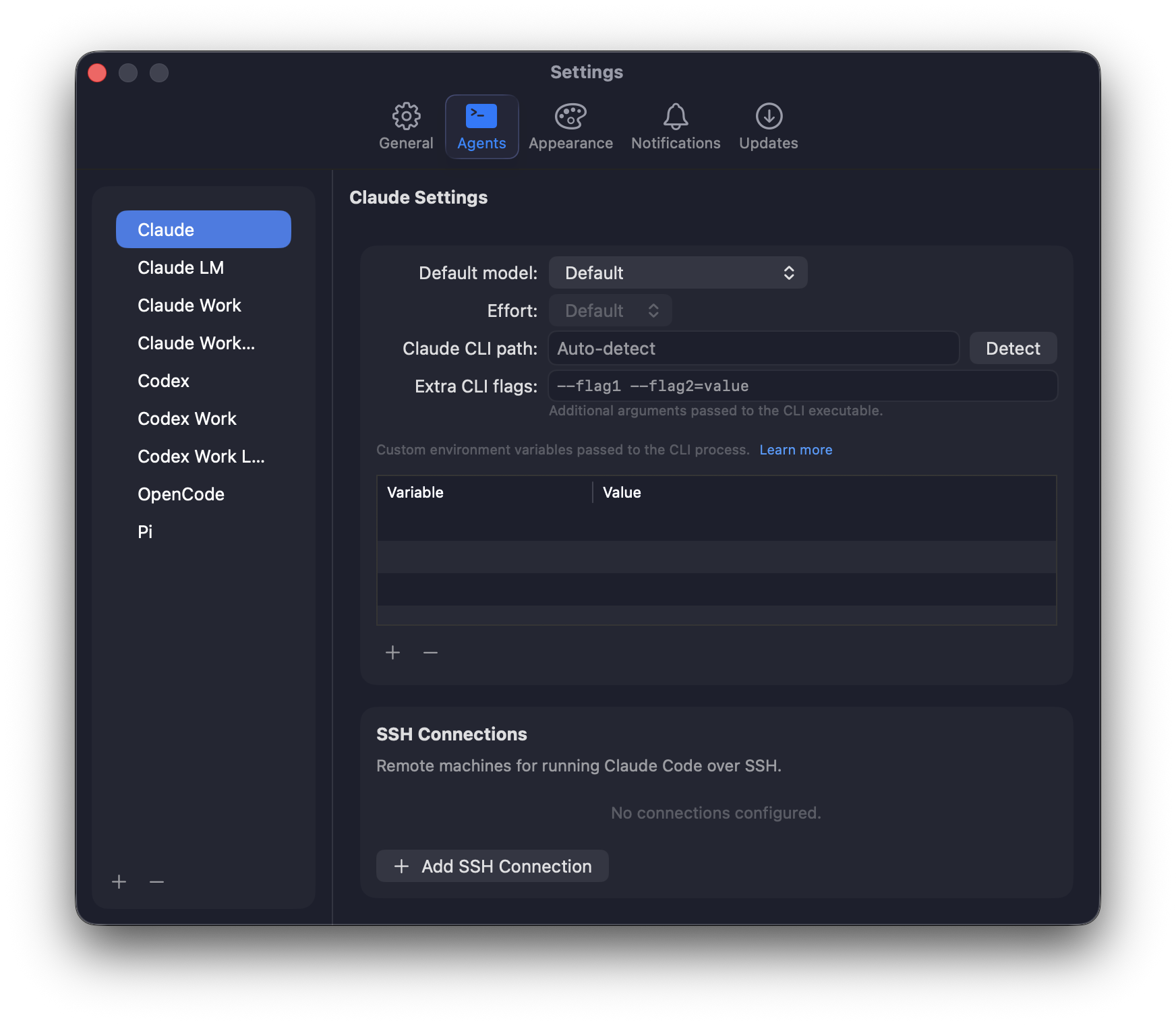Select the OpenCode agent
Image resolution: width=1176 pixels, height=1025 pixels.
(181, 494)
